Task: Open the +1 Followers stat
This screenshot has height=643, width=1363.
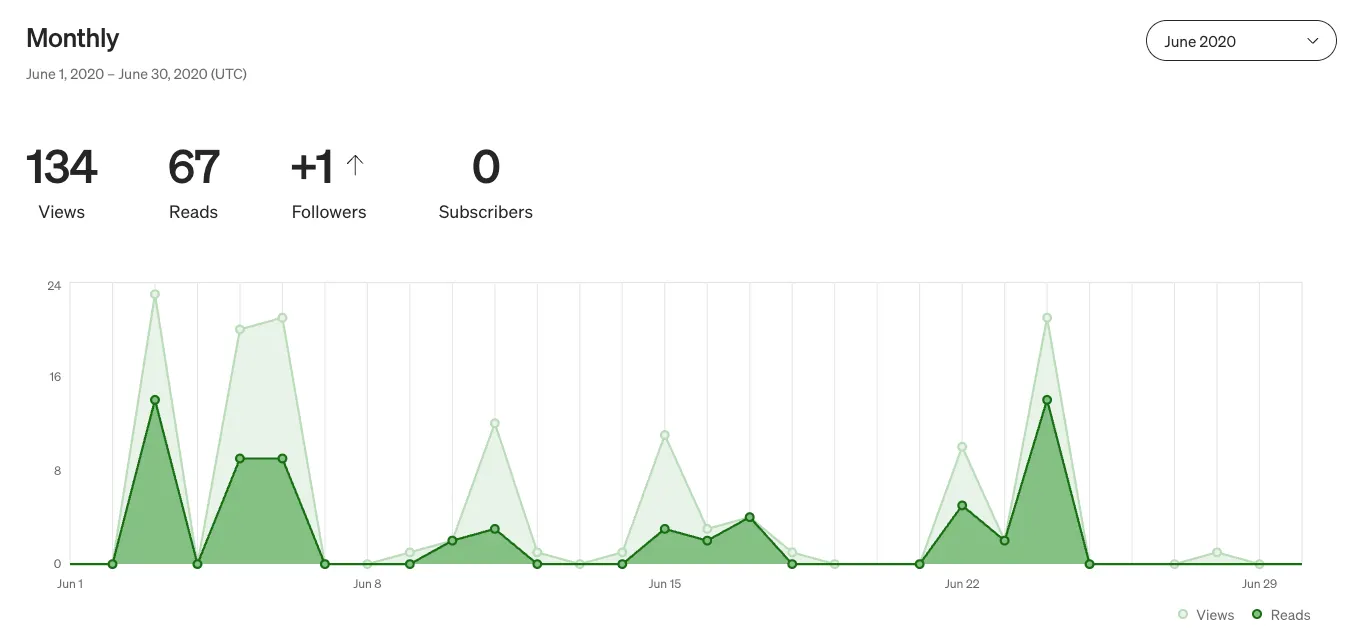Action: [329, 184]
